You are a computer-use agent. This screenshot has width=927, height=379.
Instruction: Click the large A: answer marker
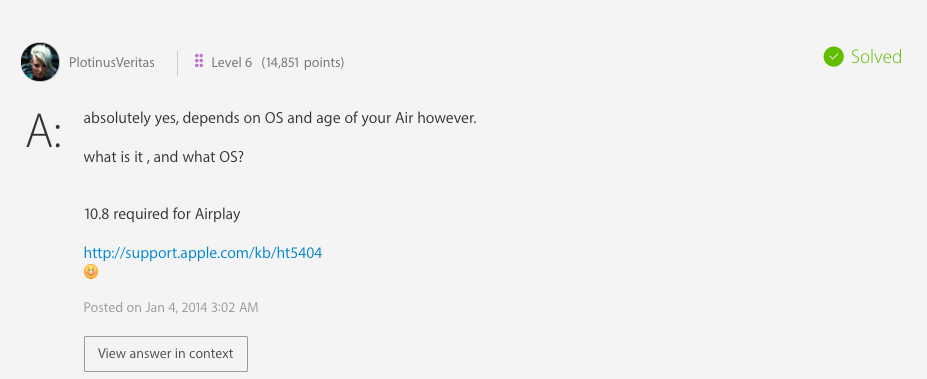coord(43,131)
